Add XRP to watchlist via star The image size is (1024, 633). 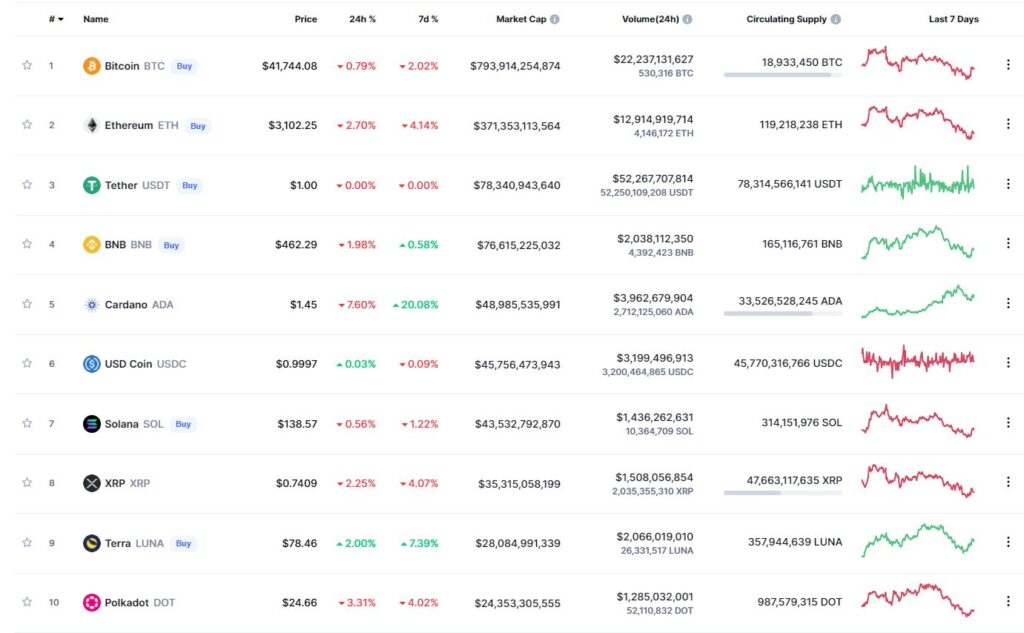point(27,483)
